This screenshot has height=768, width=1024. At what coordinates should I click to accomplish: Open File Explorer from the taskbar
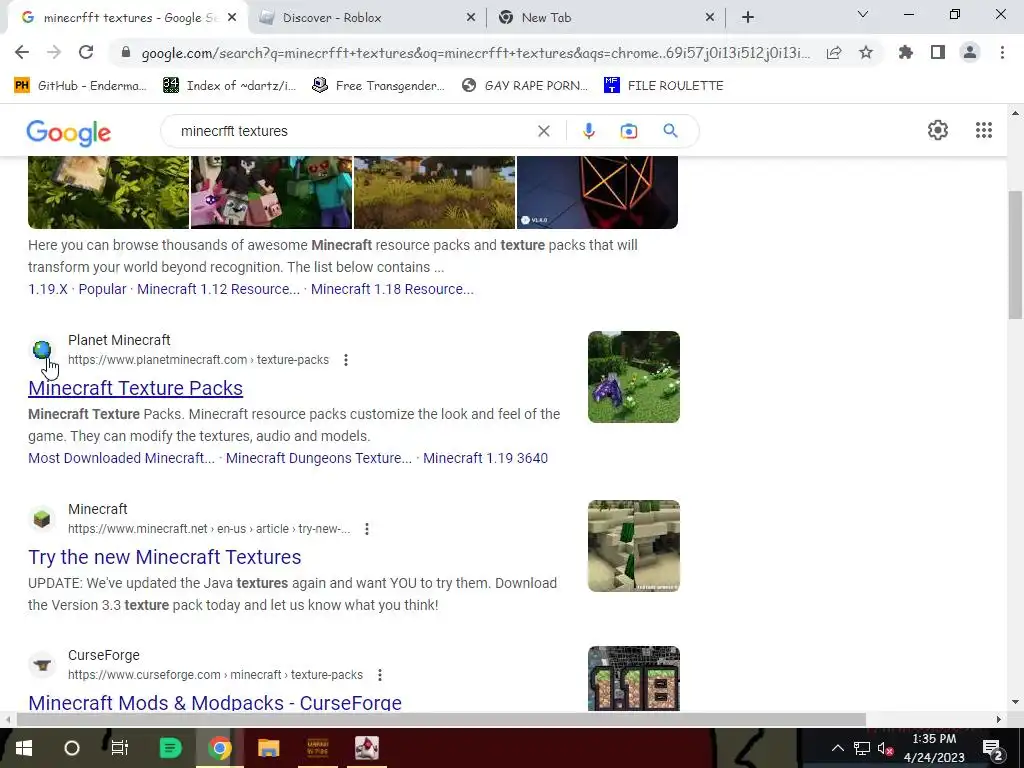pyautogui.click(x=268, y=748)
